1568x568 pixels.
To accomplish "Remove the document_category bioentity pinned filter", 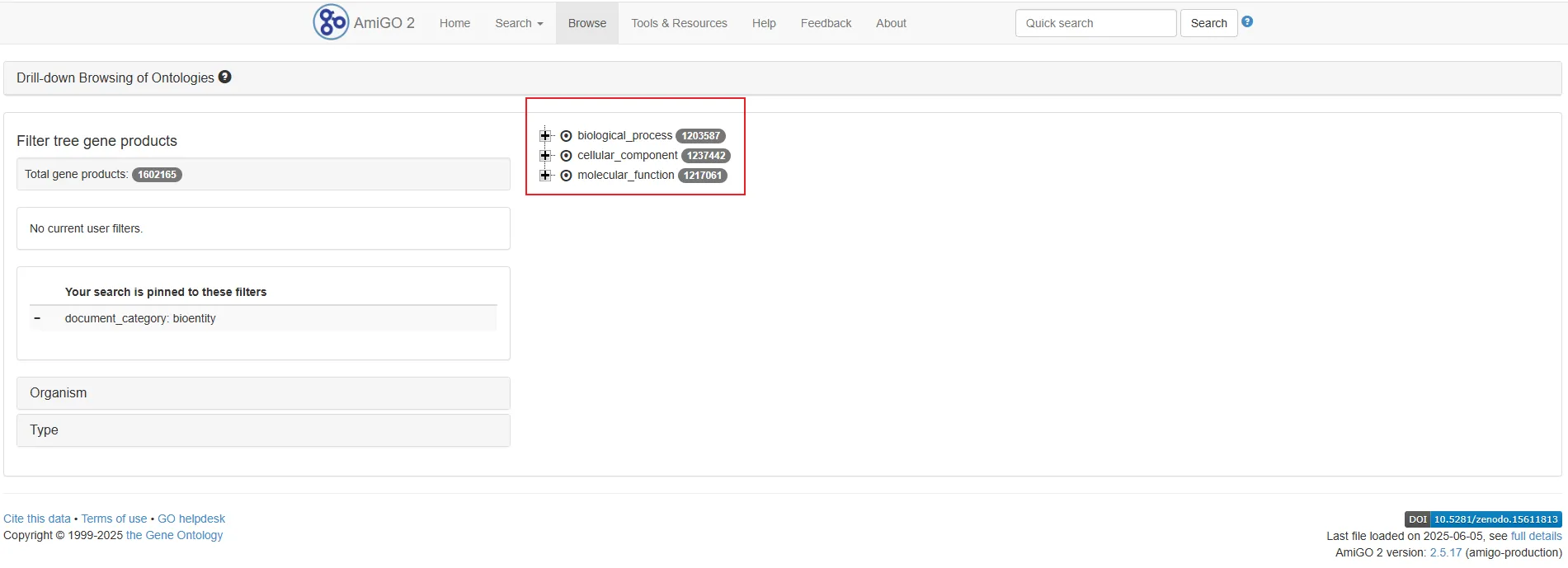I will pyautogui.click(x=37, y=318).
